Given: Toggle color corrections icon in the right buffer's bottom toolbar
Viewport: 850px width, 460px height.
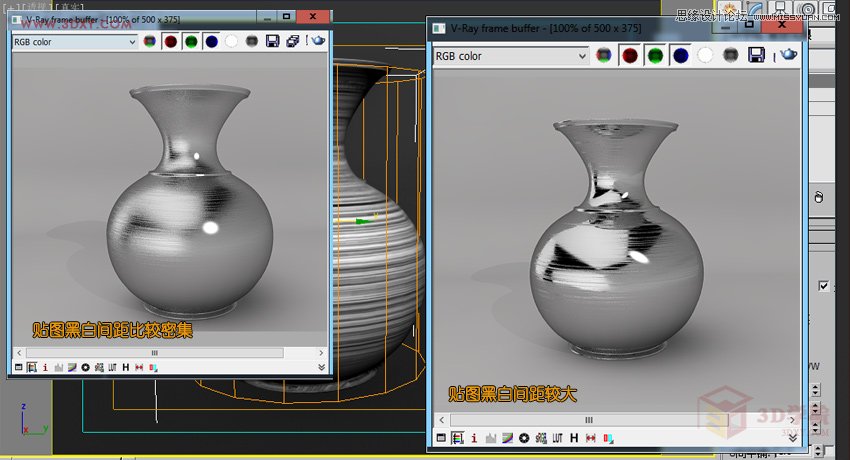Looking at the screenshot, I should [x=458, y=438].
